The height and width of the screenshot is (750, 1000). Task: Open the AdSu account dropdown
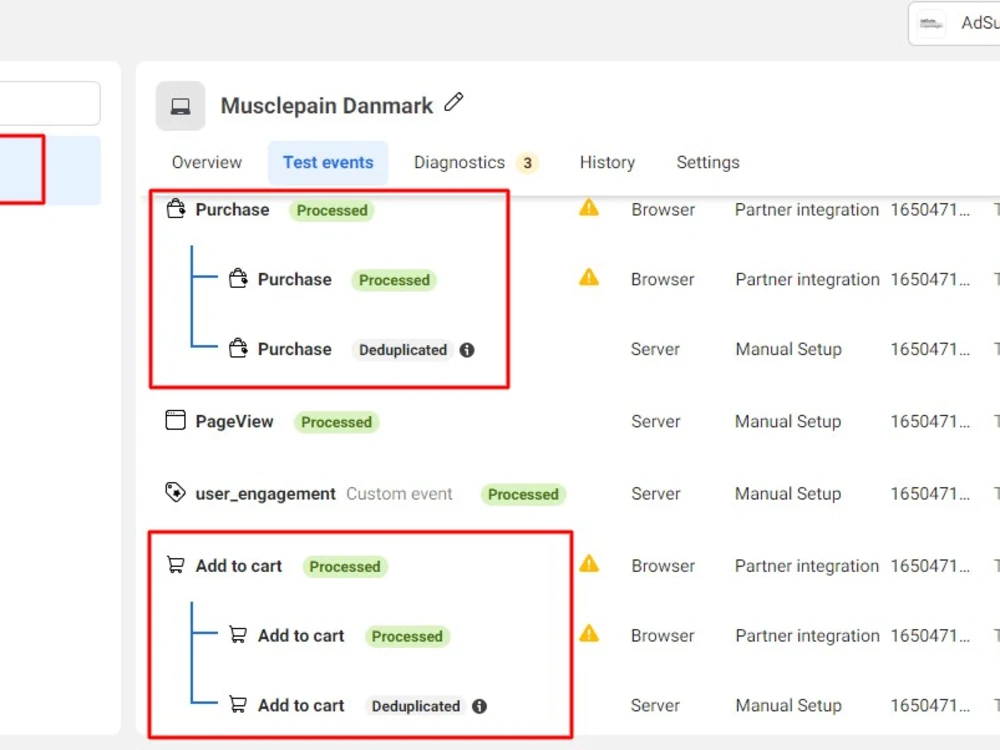(x=955, y=24)
